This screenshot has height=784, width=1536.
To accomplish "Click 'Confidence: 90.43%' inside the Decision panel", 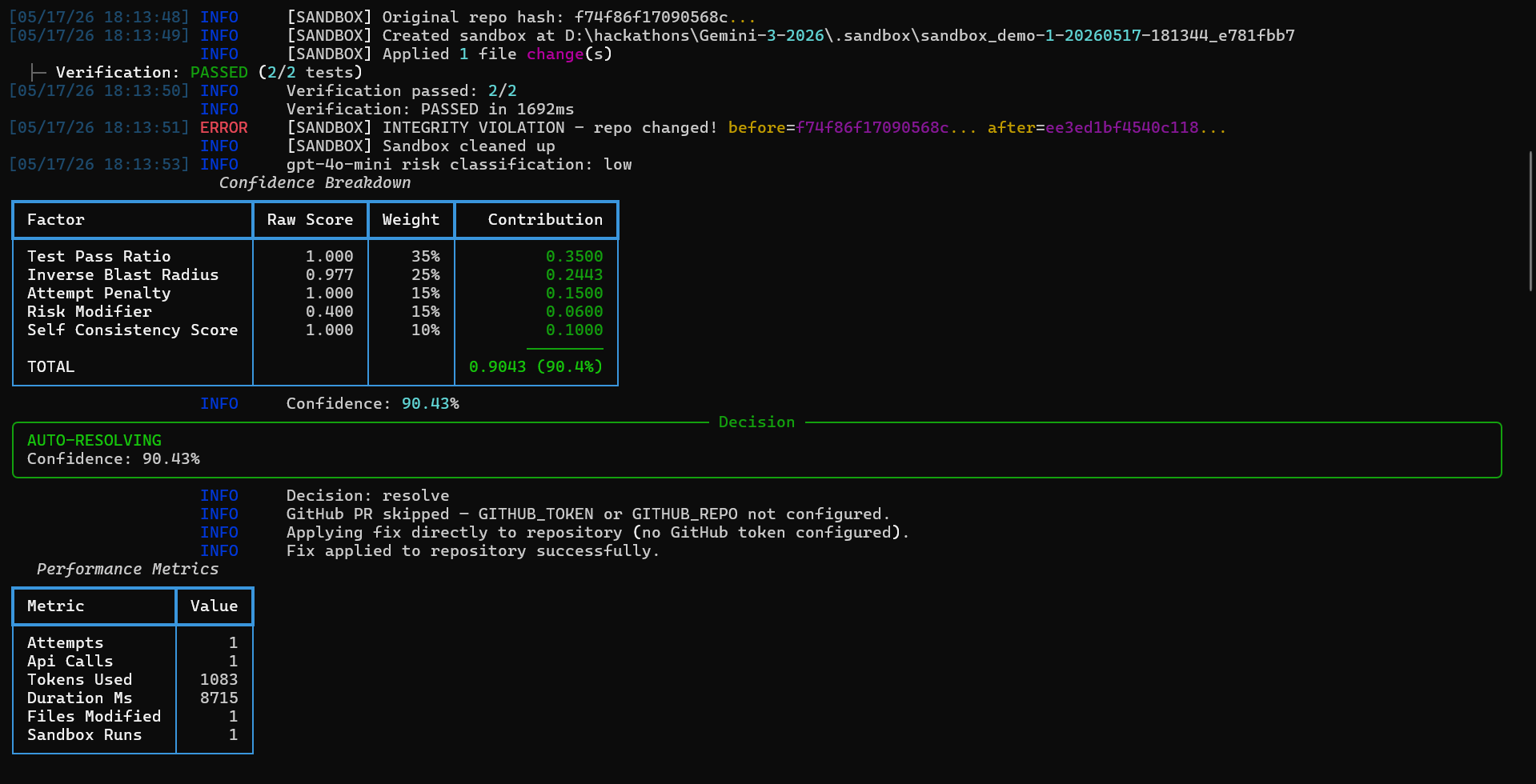I will tap(113, 459).
